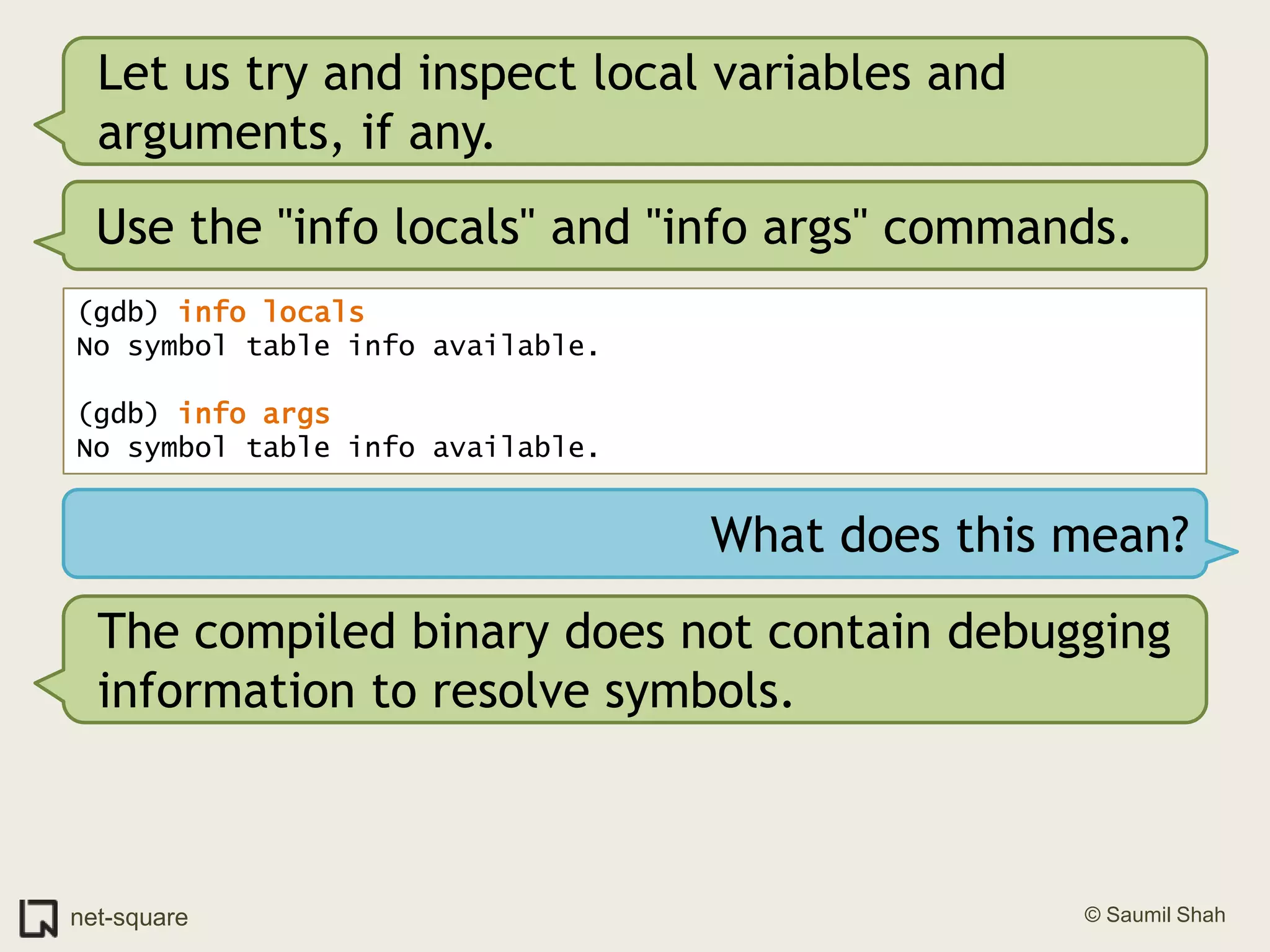Image resolution: width=1270 pixels, height=952 pixels.
Task: Click the 'info args' orange command
Action: [x=254, y=414]
